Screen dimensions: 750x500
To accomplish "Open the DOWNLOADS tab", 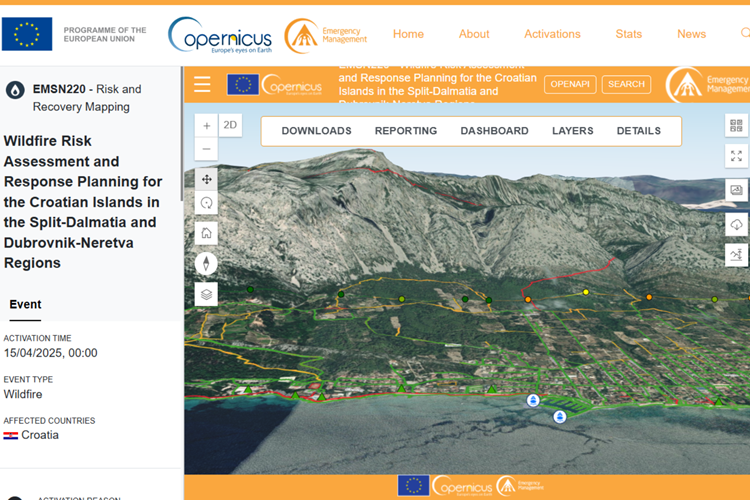I will click(316, 131).
